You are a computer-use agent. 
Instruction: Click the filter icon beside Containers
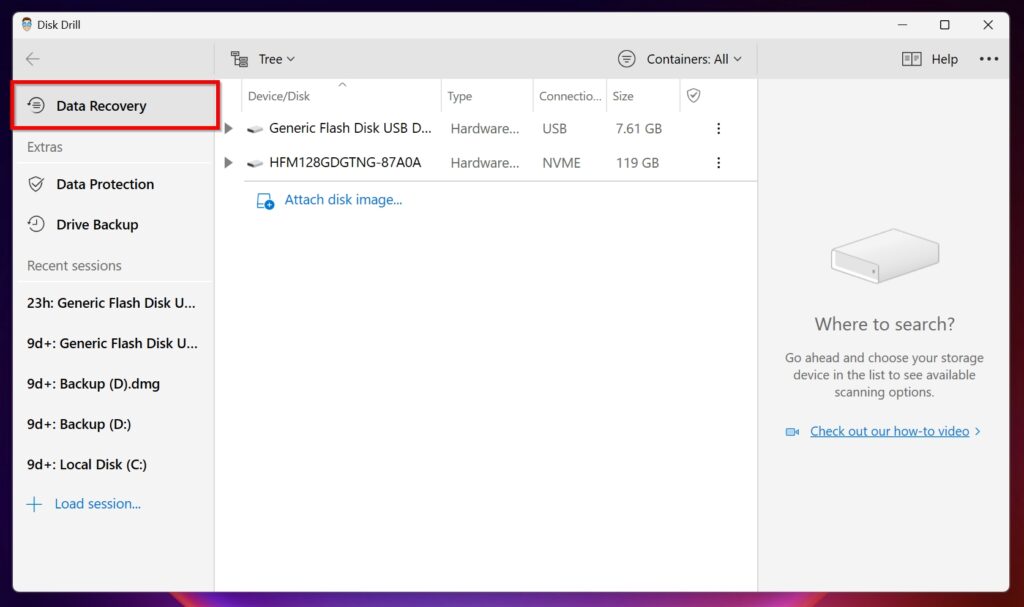tap(627, 59)
